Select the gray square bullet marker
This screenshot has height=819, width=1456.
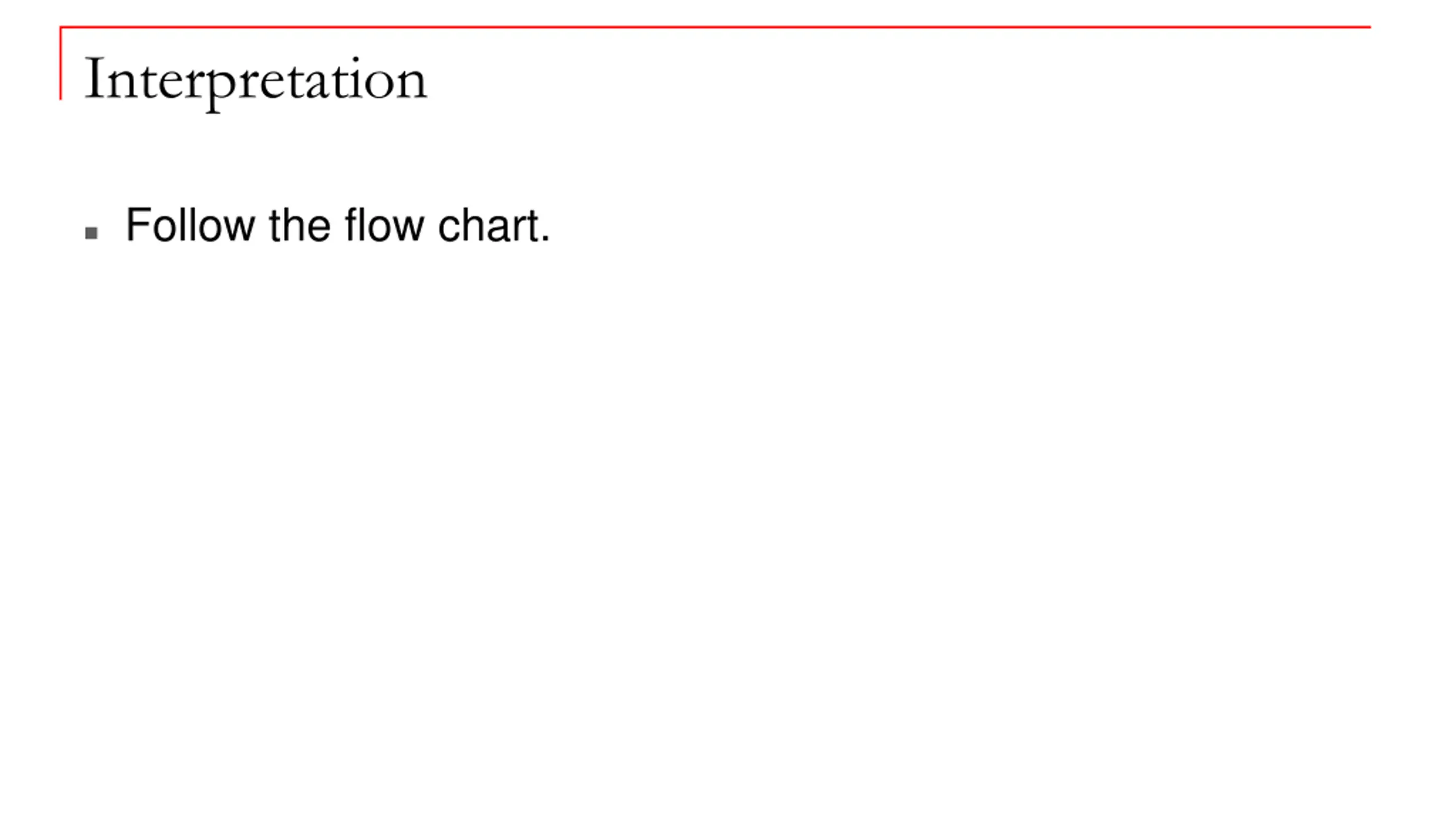[x=92, y=233]
